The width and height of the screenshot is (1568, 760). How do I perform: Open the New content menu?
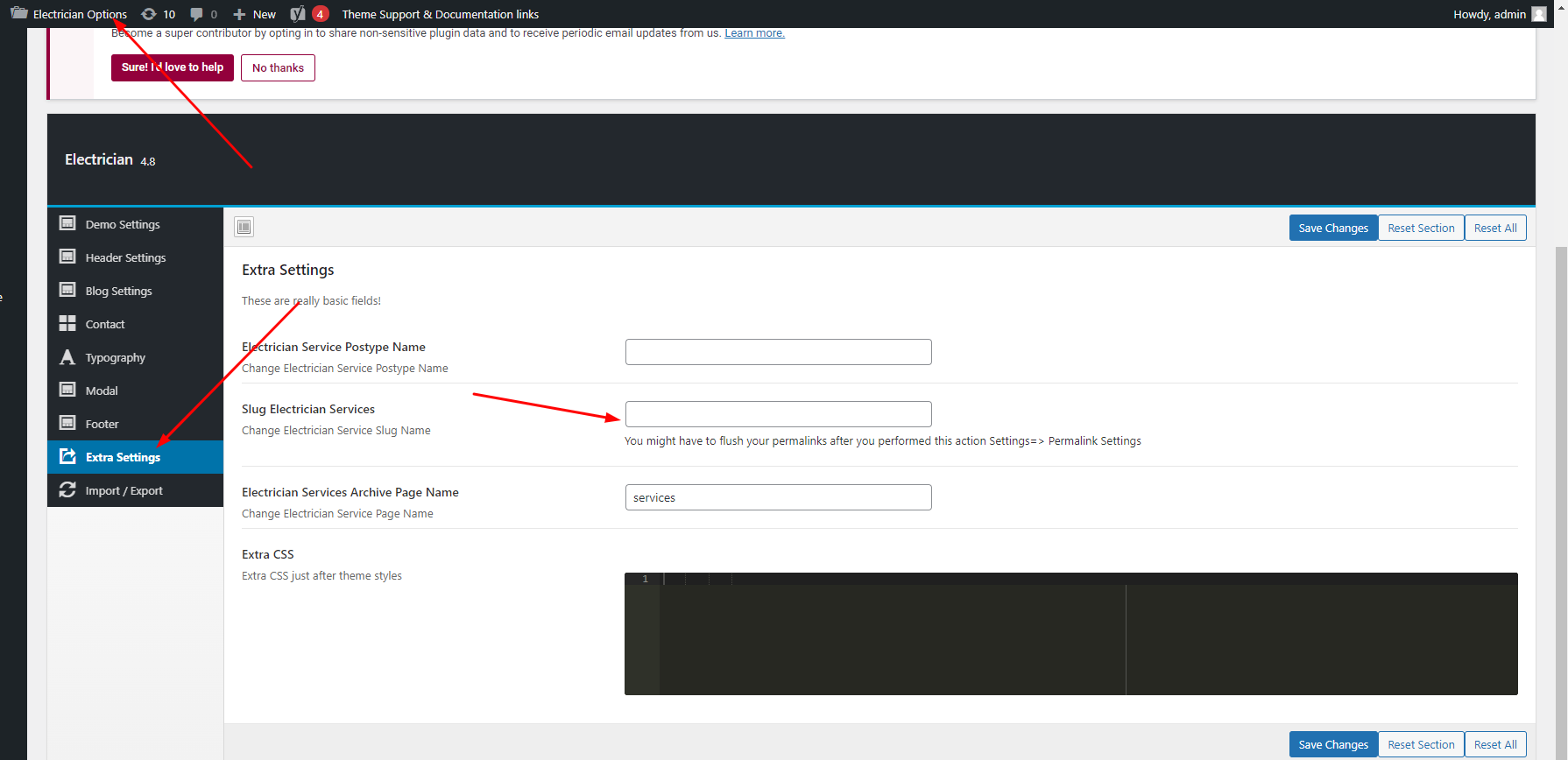254,14
